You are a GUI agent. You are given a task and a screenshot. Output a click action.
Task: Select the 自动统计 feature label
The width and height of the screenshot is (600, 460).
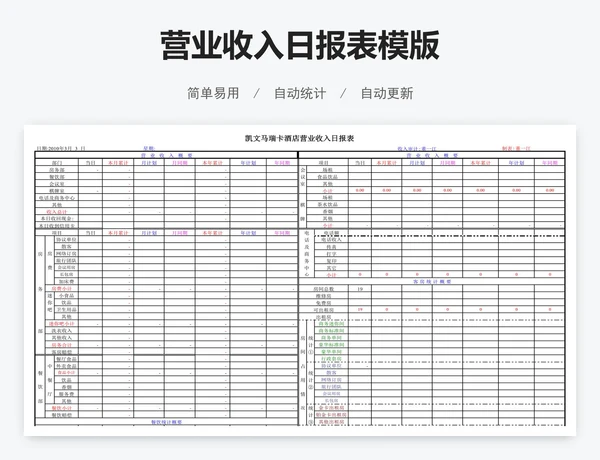(x=300, y=93)
